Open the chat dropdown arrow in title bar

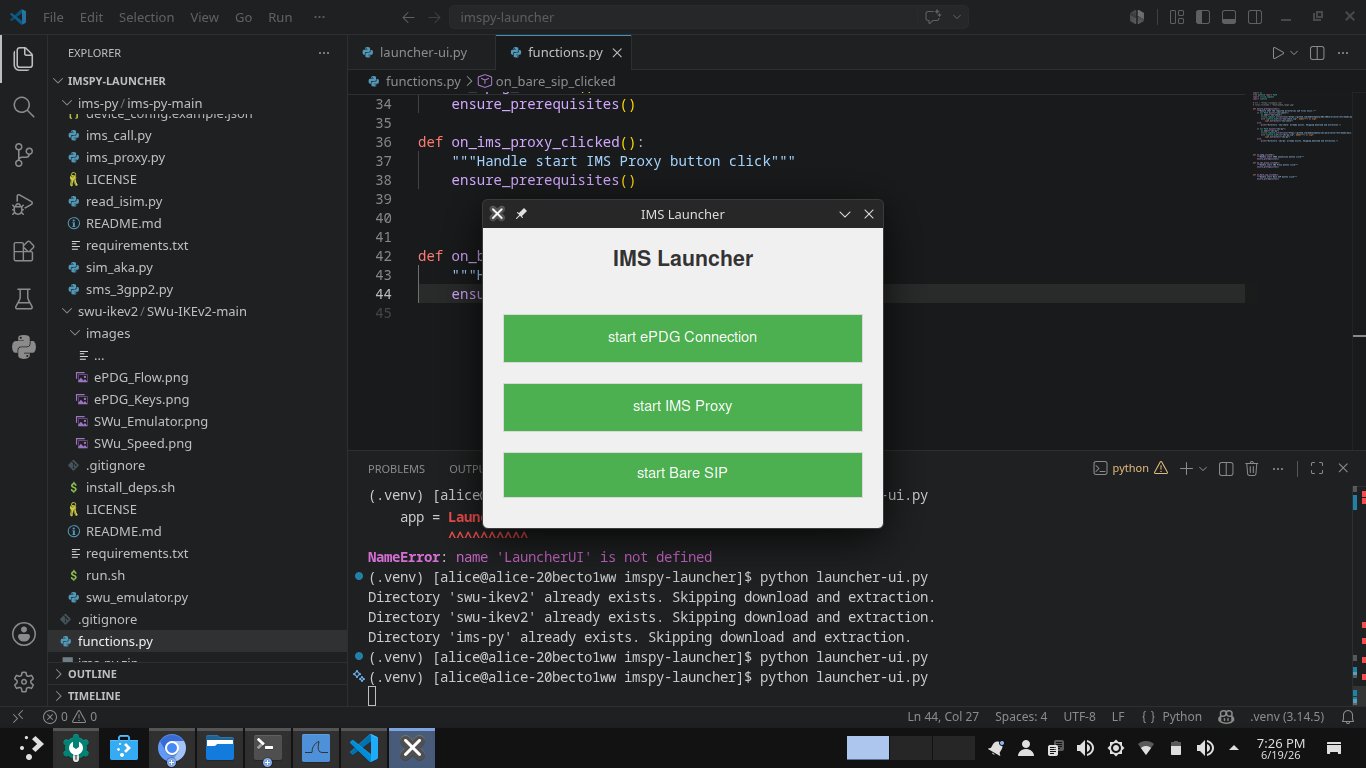(x=957, y=17)
